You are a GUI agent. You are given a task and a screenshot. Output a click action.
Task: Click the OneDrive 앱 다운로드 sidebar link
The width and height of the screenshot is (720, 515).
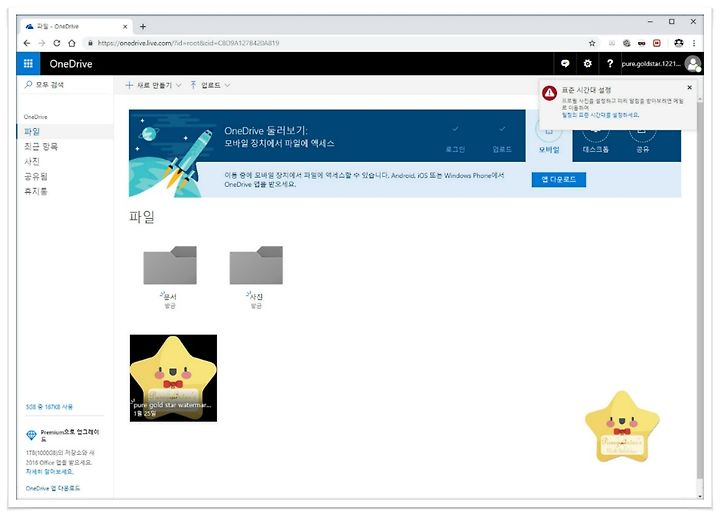[53, 488]
